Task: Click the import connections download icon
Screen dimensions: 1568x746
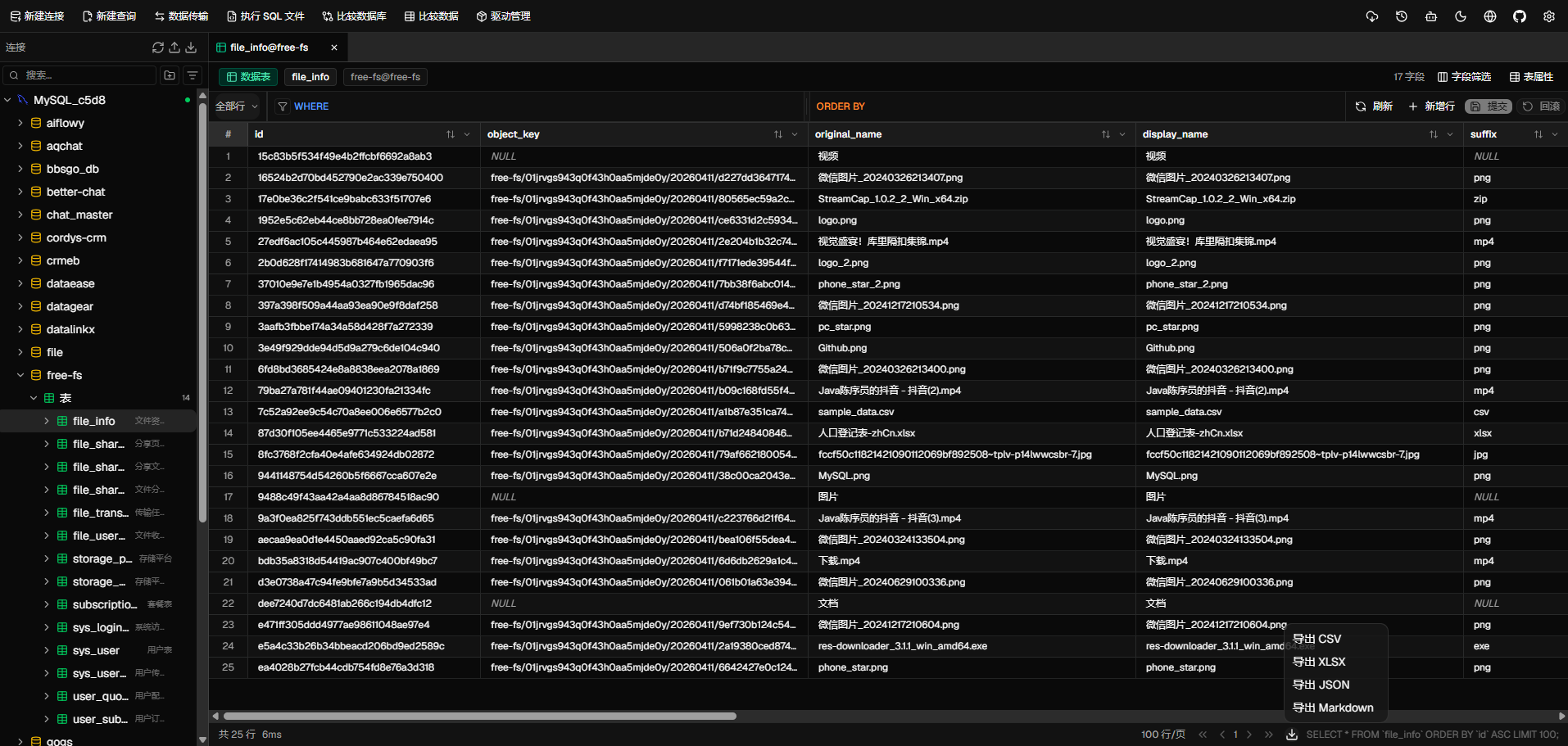Action: [x=191, y=47]
